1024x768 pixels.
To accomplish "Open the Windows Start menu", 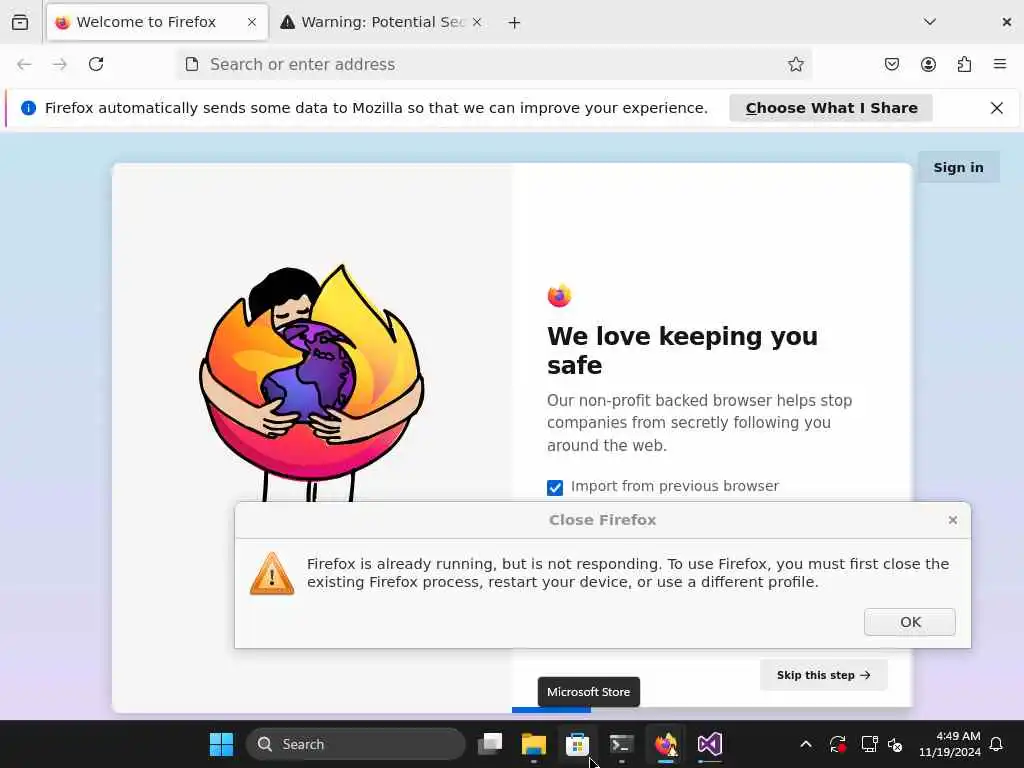I will click(x=221, y=744).
